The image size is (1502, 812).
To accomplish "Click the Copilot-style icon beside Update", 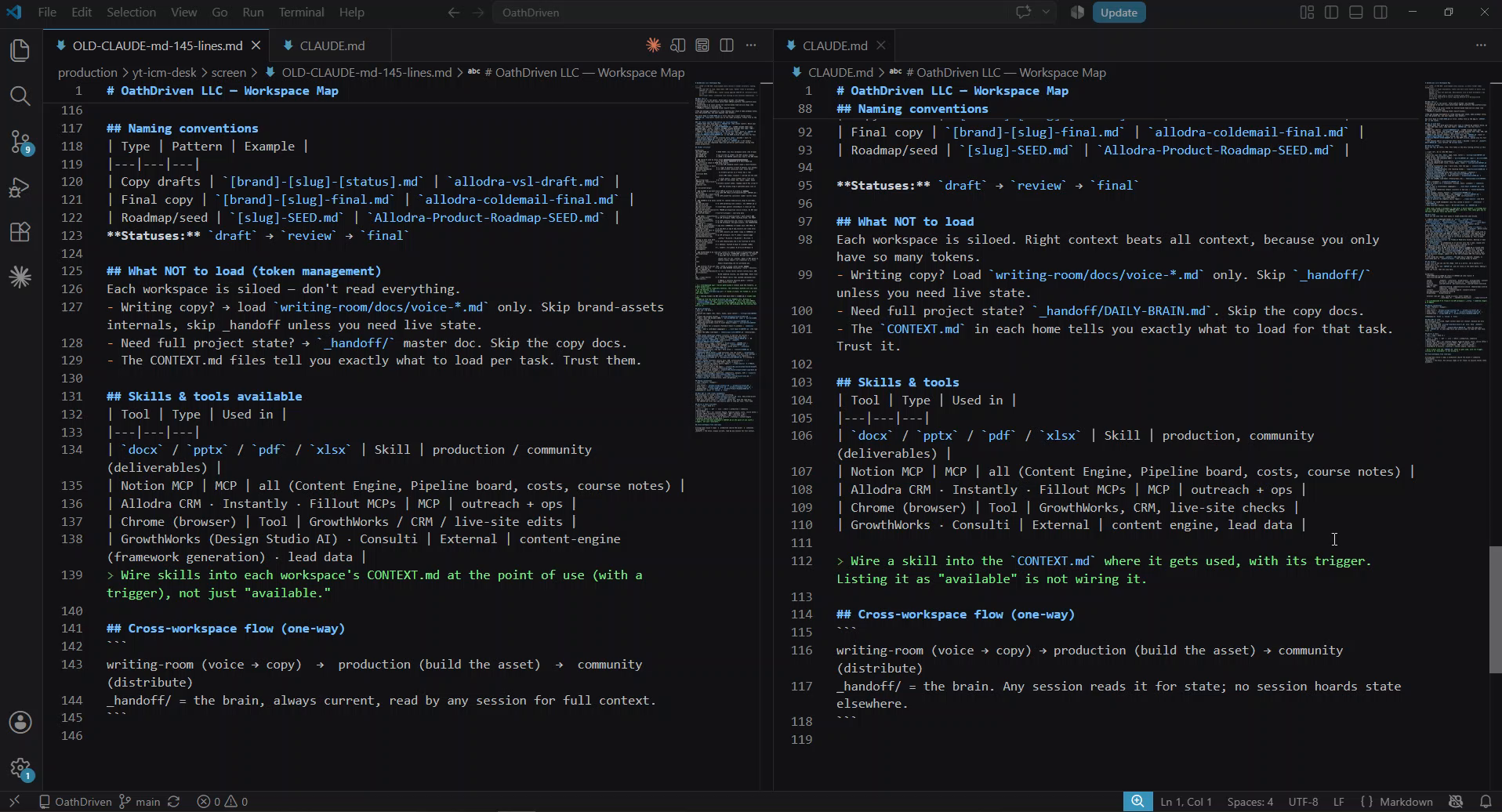I will click(x=1077, y=13).
